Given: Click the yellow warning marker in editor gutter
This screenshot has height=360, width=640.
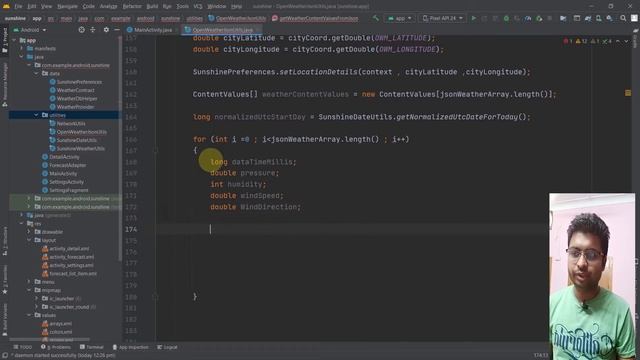Looking at the screenshot, I should click(x=628, y=93).
